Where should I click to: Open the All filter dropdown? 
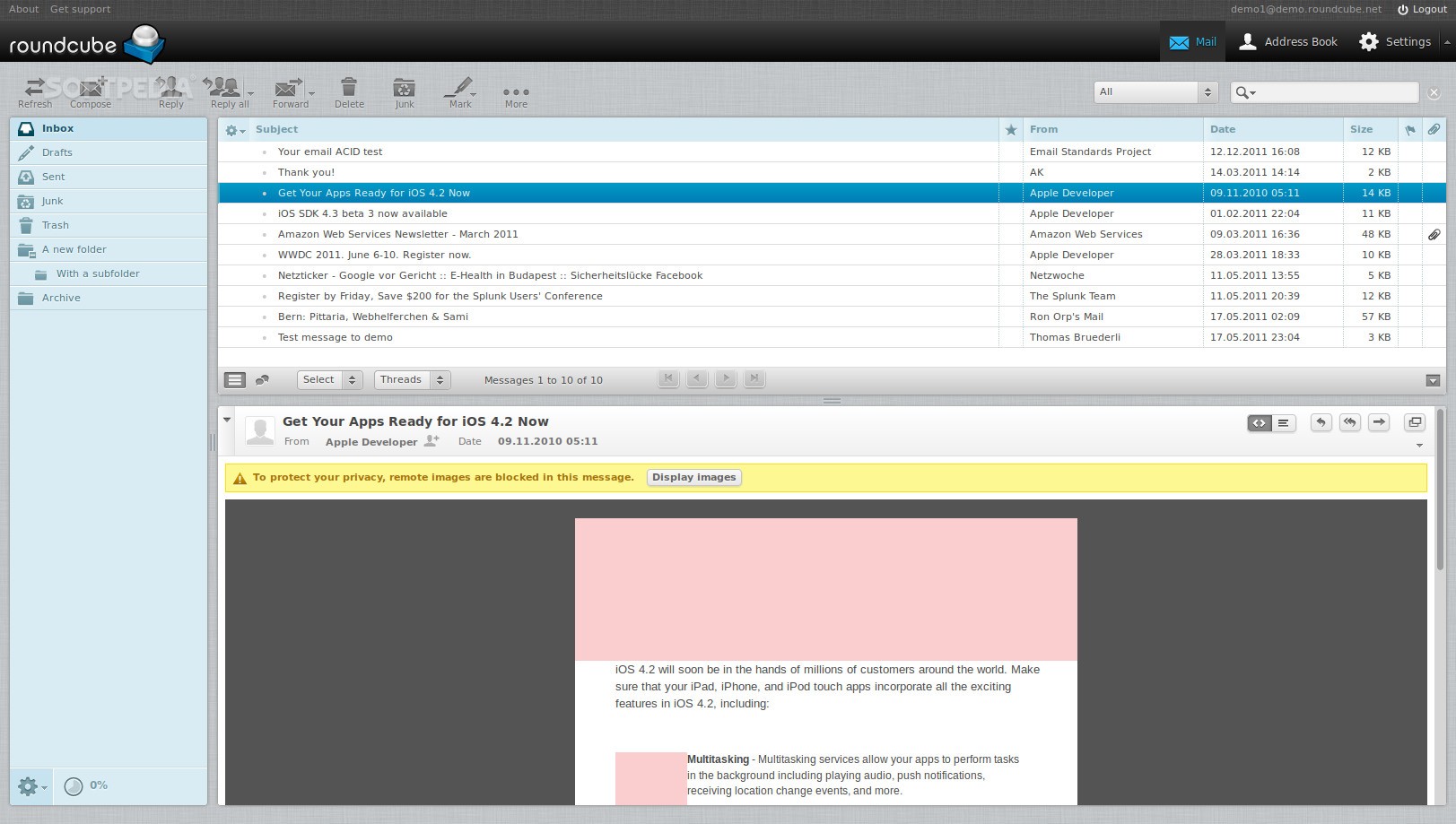tap(1155, 92)
